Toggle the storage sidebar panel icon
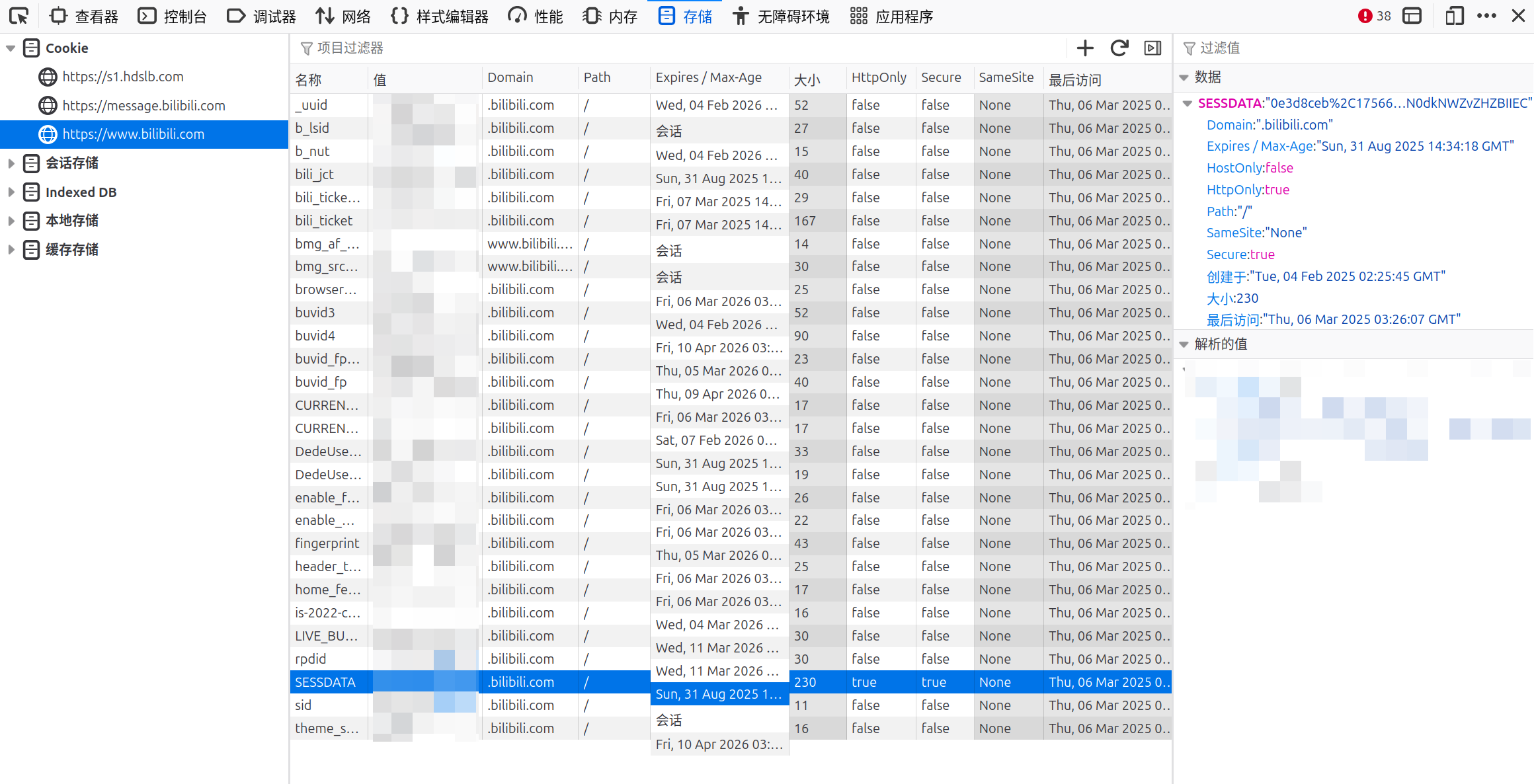The image size is (1534, 784). [1152, 48]
